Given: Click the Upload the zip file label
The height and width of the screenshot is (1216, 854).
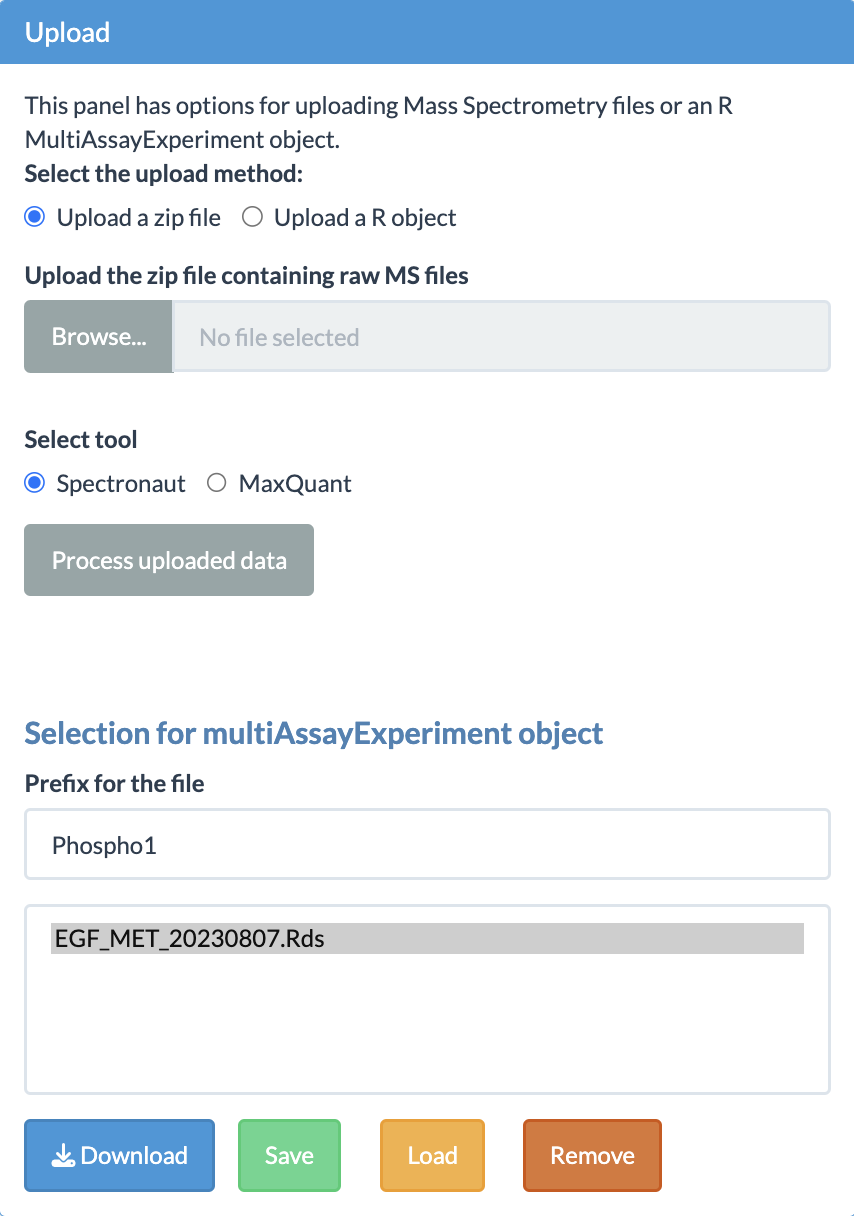Looking at the screenshot, I should click(x=247, y=275).
